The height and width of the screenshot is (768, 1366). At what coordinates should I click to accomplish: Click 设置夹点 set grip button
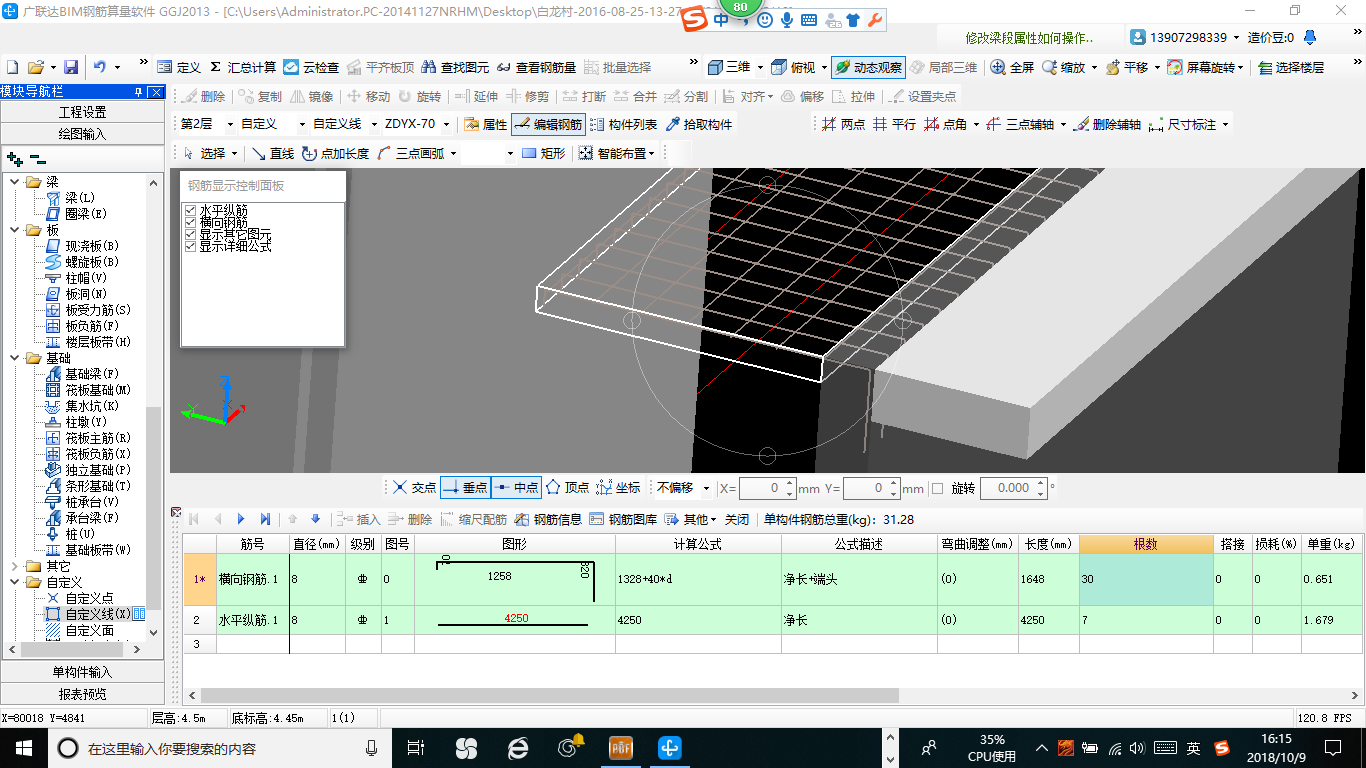tap(921, 96)
